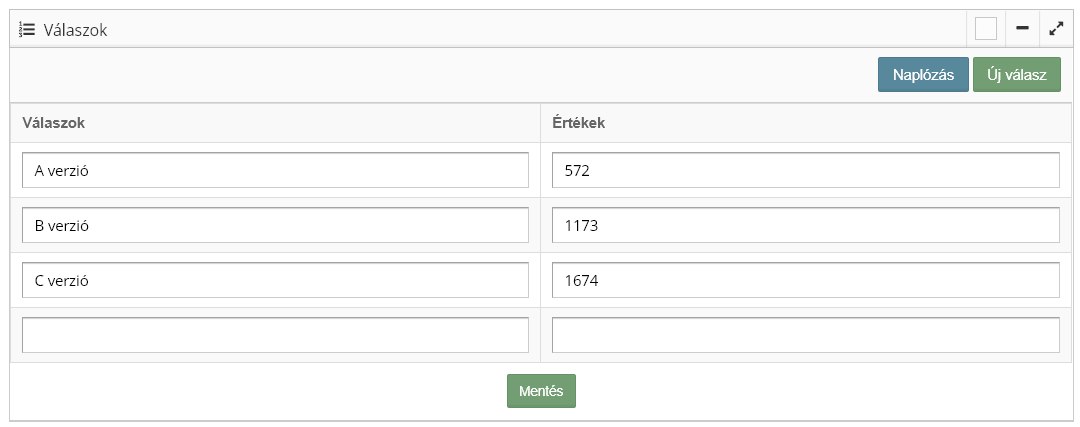Click the Értékek column header
The width and height of the screenshot is (1080, 427).
point(578,123)
